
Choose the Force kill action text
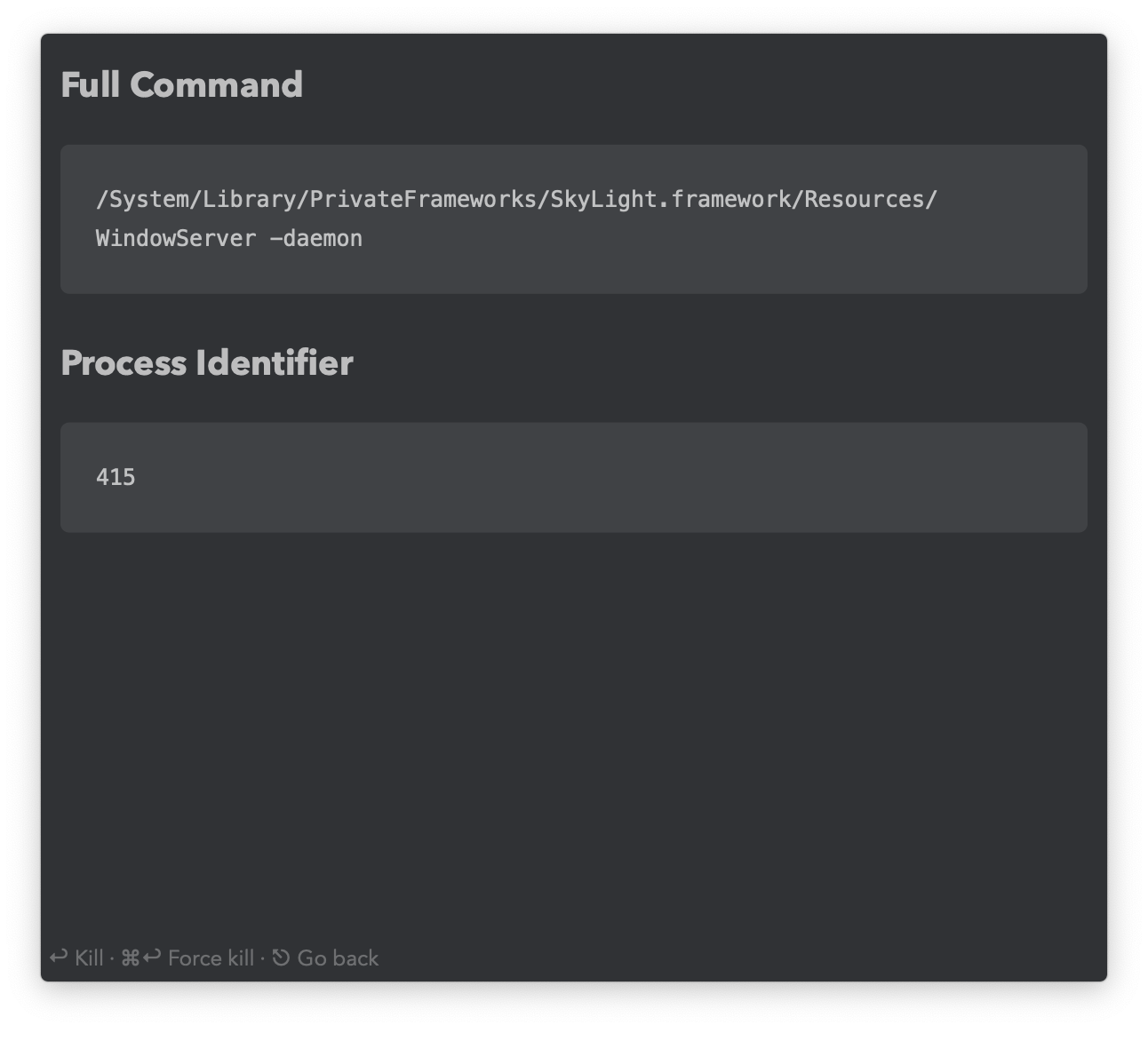pos(211,958)
